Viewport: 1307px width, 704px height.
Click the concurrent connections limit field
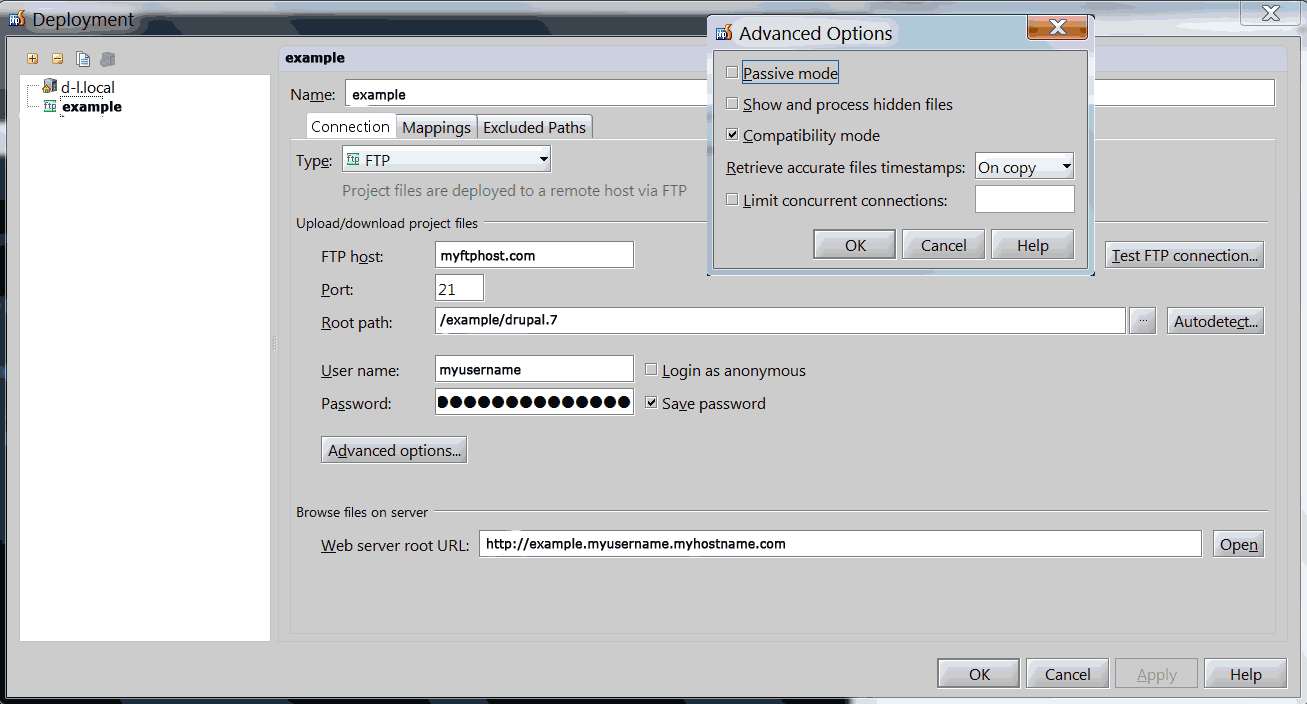(1024, 199)
